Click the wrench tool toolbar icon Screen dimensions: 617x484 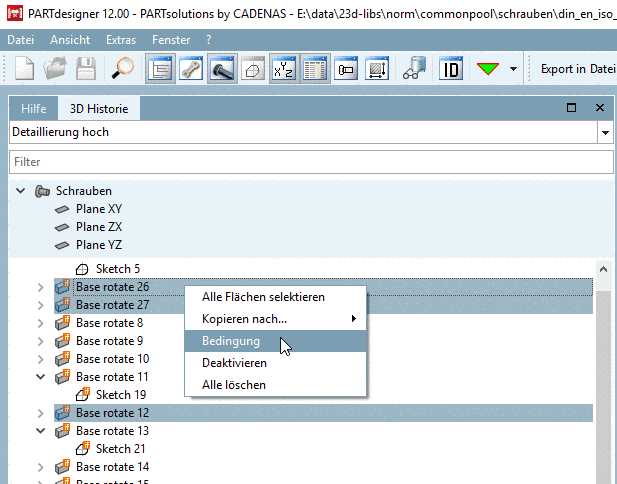tap(191, 69)
